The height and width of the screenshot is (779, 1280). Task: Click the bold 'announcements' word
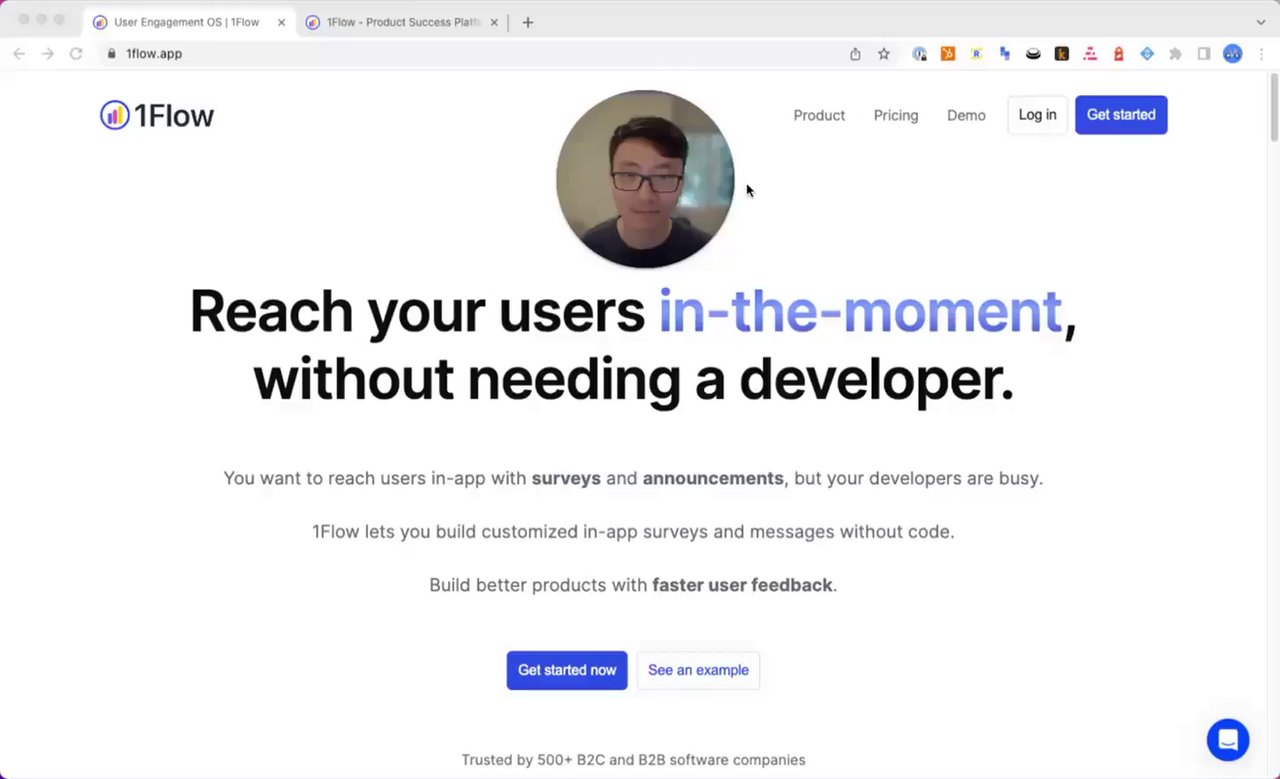pyautogui.click(x=713, y=478)
